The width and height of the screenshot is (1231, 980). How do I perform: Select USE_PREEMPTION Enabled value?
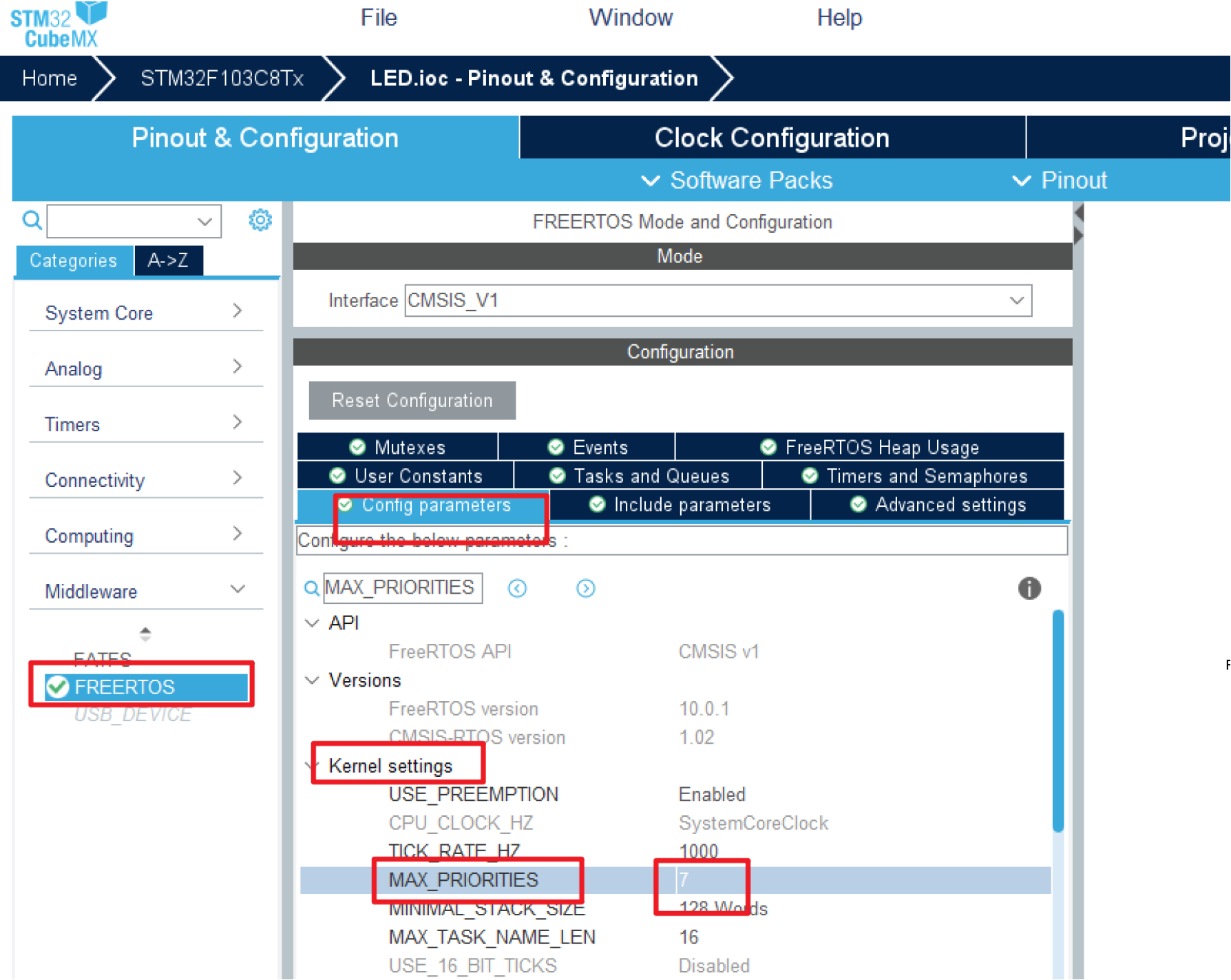712,794
